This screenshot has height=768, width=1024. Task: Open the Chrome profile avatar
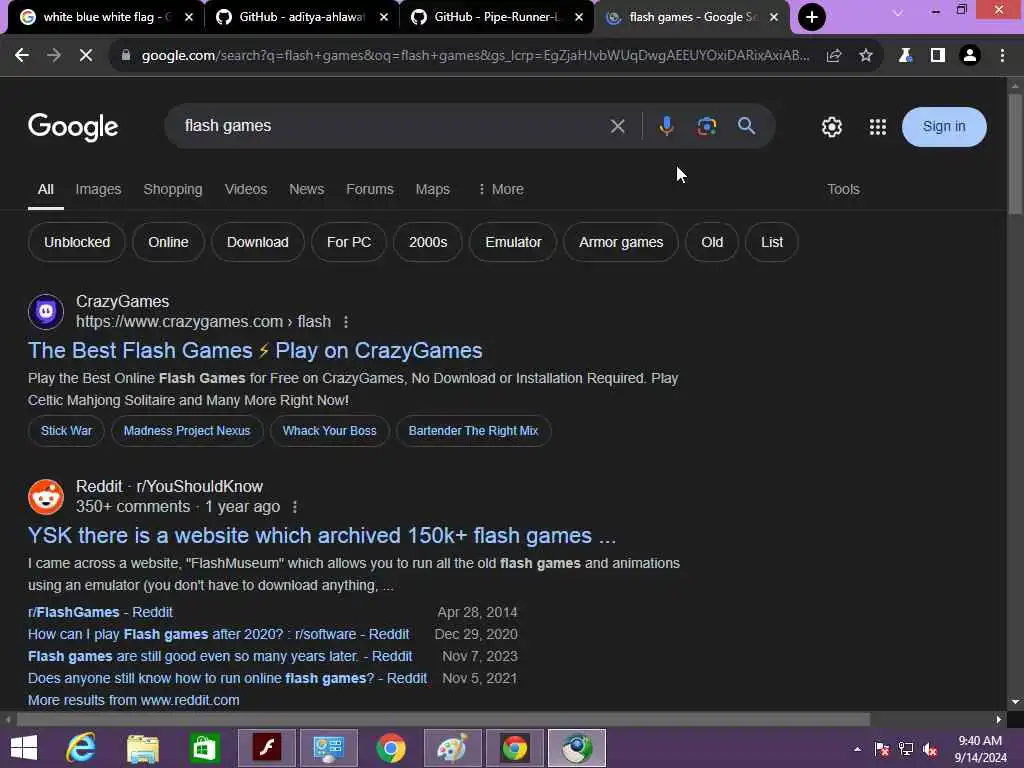tap(970, 56)
